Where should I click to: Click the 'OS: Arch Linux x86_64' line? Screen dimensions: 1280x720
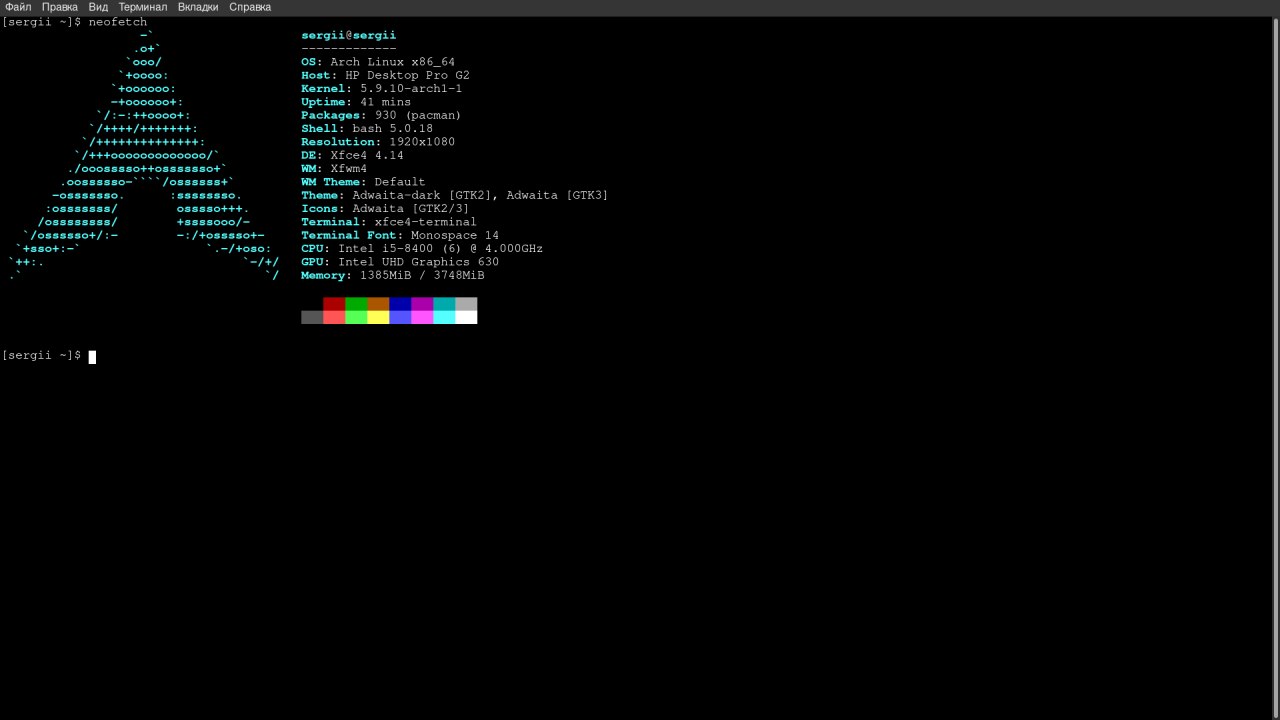[x=378, y=62]
